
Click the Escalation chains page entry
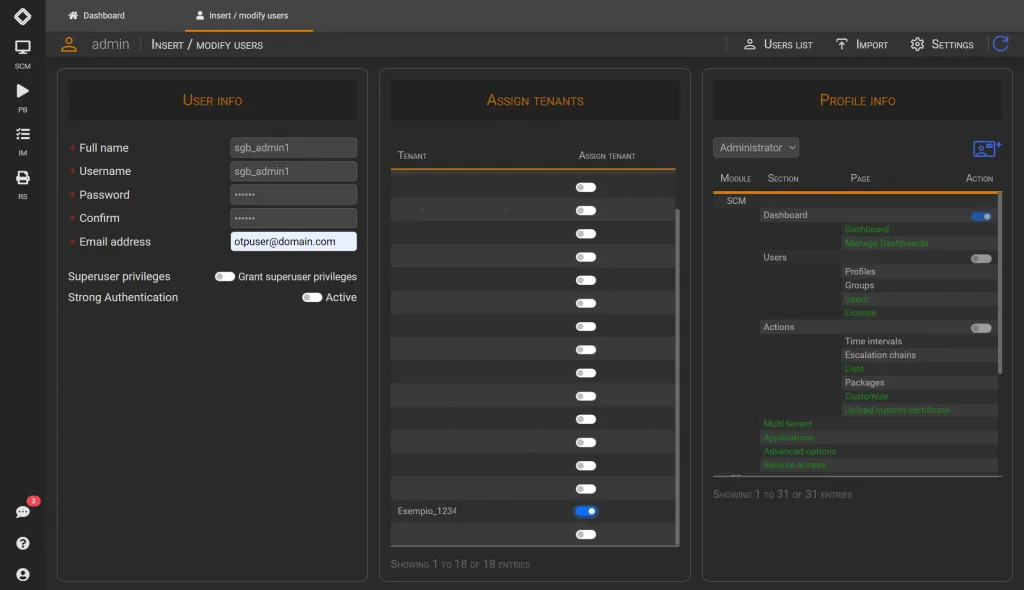click(880, 355)
